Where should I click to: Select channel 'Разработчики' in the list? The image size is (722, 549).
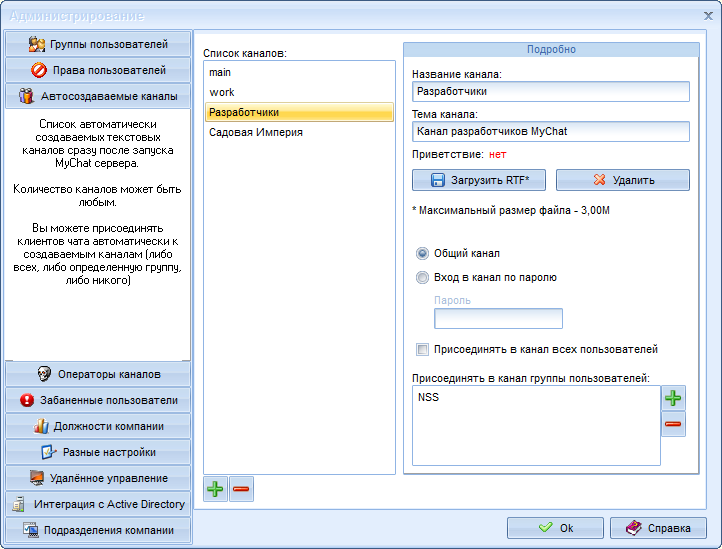click(299, 112)
